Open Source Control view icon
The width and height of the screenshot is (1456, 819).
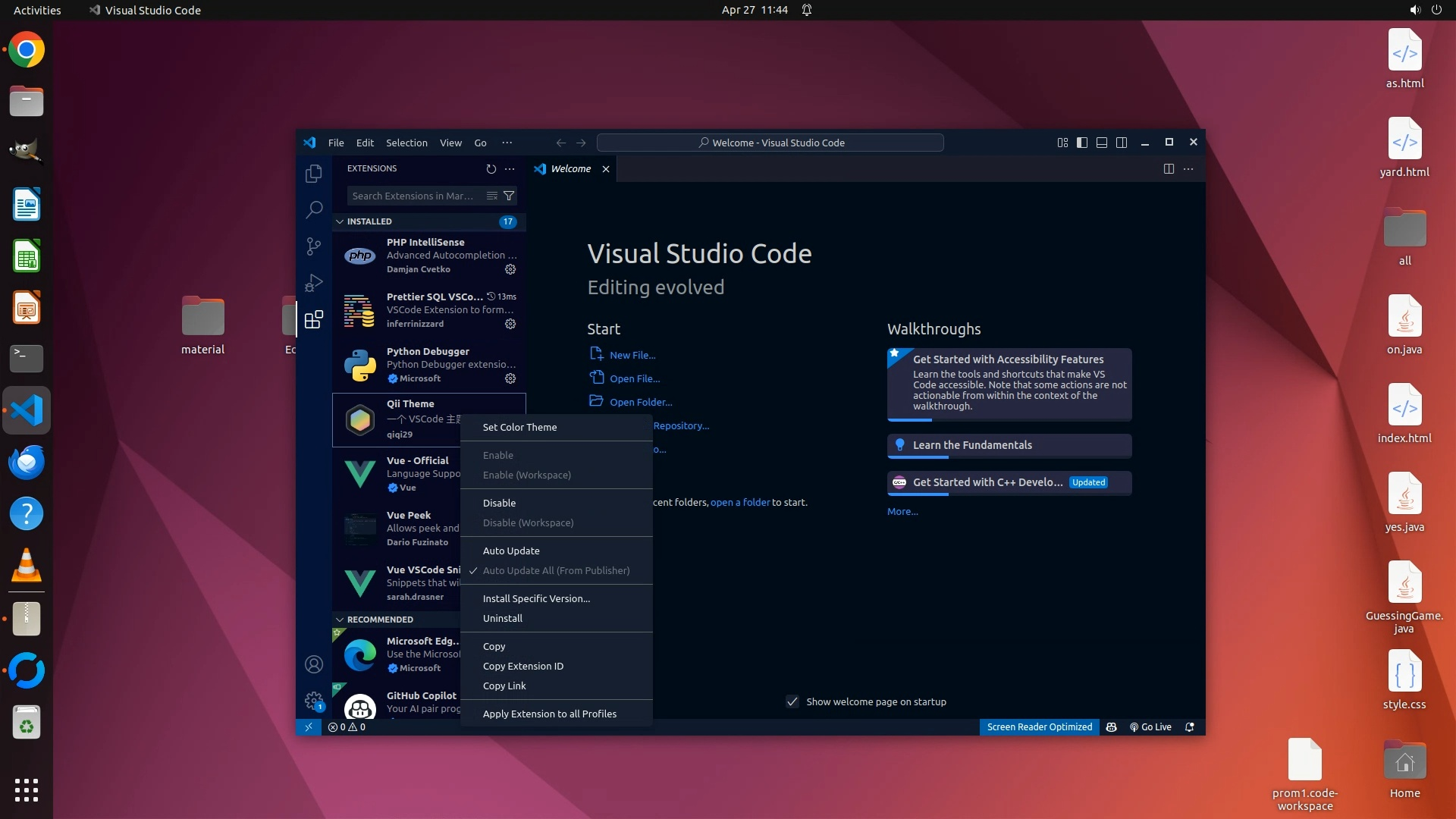(313, 246)
